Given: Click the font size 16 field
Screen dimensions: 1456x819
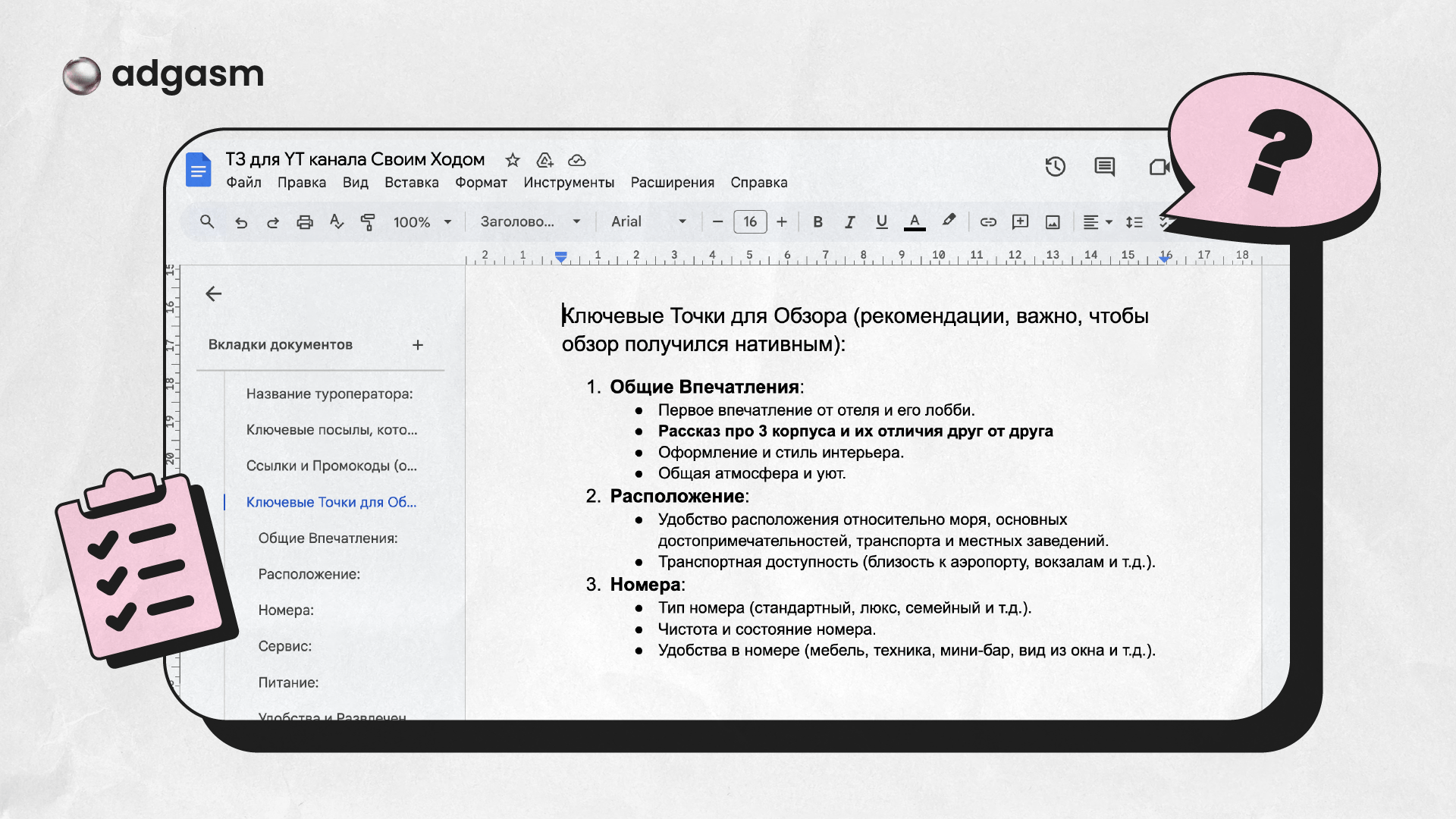Looking at the screenshot, I should point(750,221).
